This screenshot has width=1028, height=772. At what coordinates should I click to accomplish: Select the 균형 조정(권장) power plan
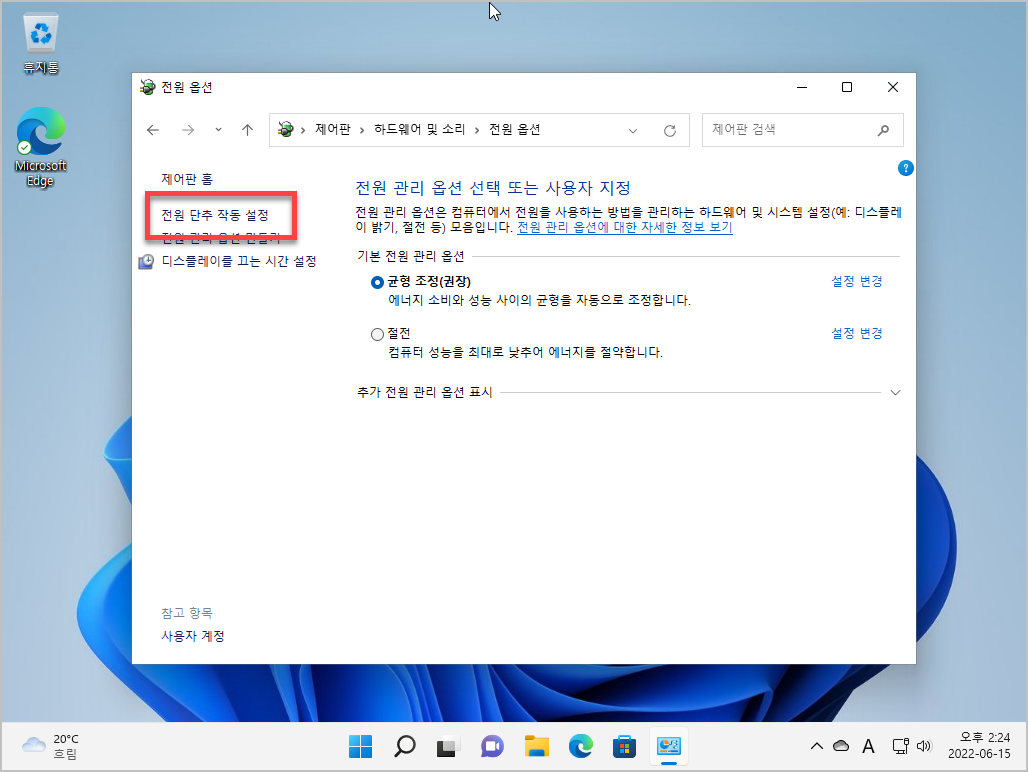click(377, 281)
